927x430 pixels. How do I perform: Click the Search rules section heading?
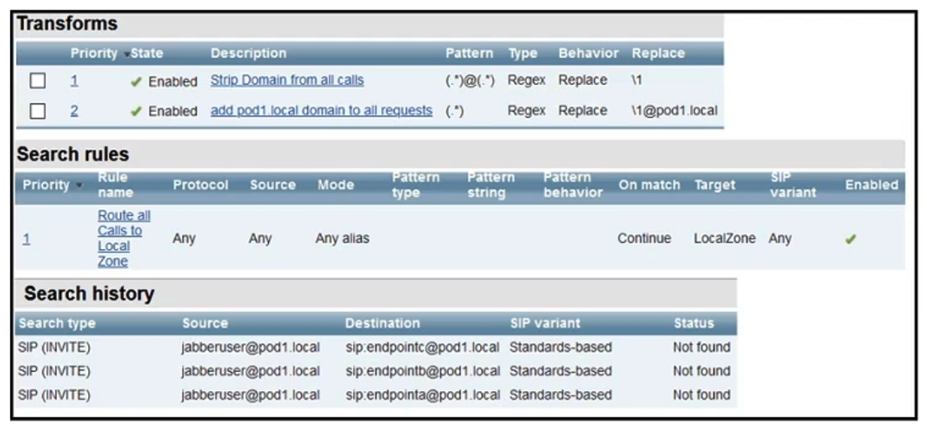(x=73, y=154)
